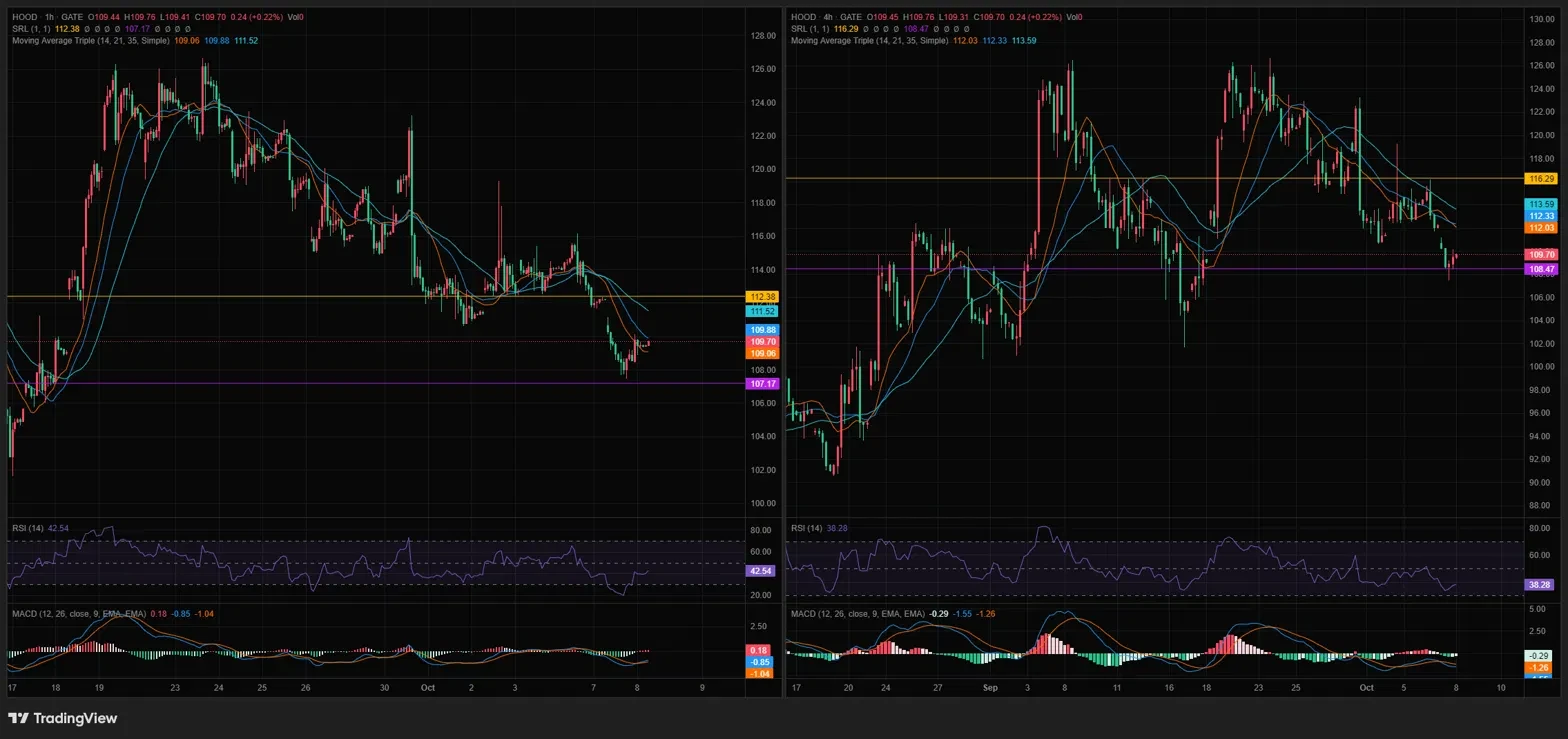Click the teal 111.52 price axis label
The image size is (1568, 739).
763,311
